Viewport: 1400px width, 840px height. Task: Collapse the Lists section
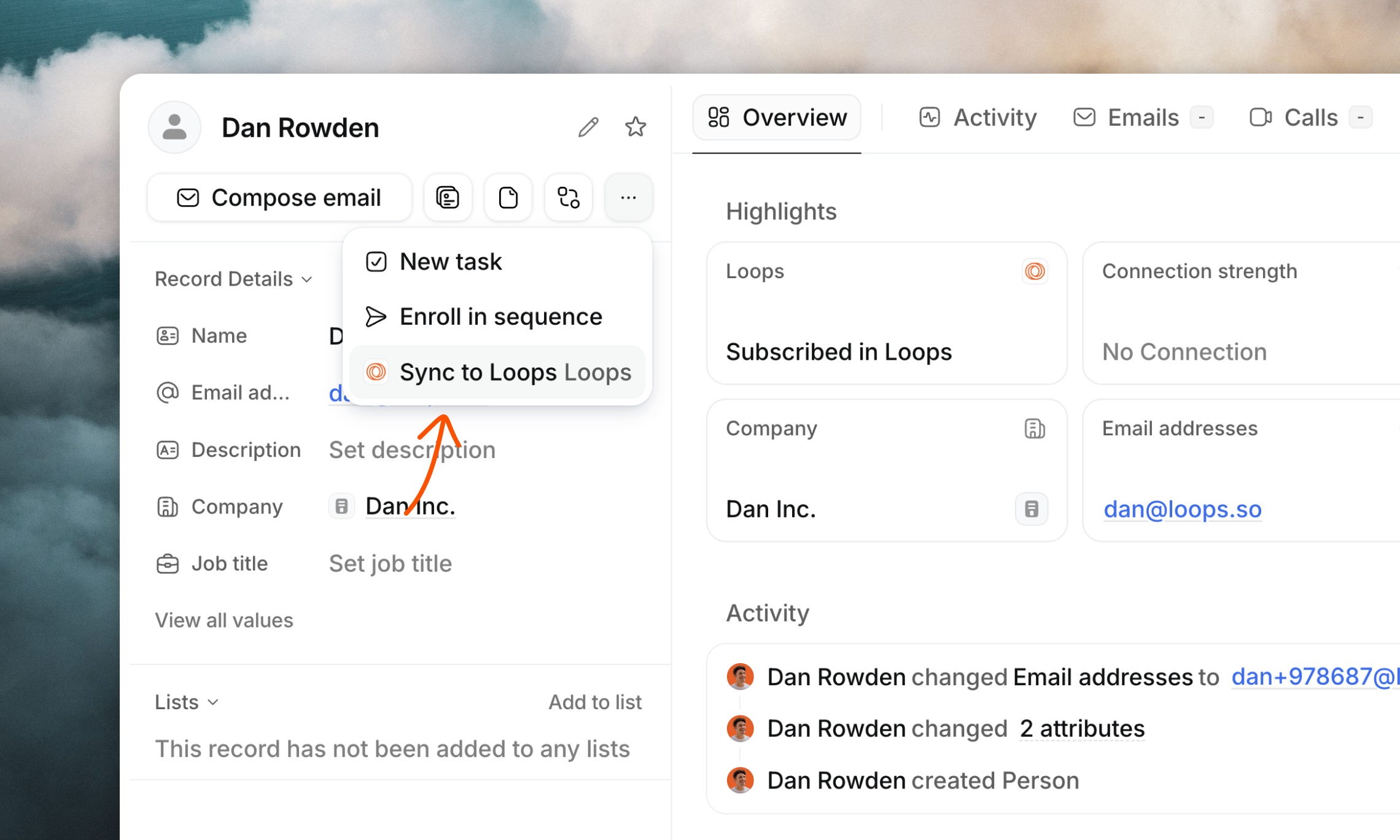(187, 702)
